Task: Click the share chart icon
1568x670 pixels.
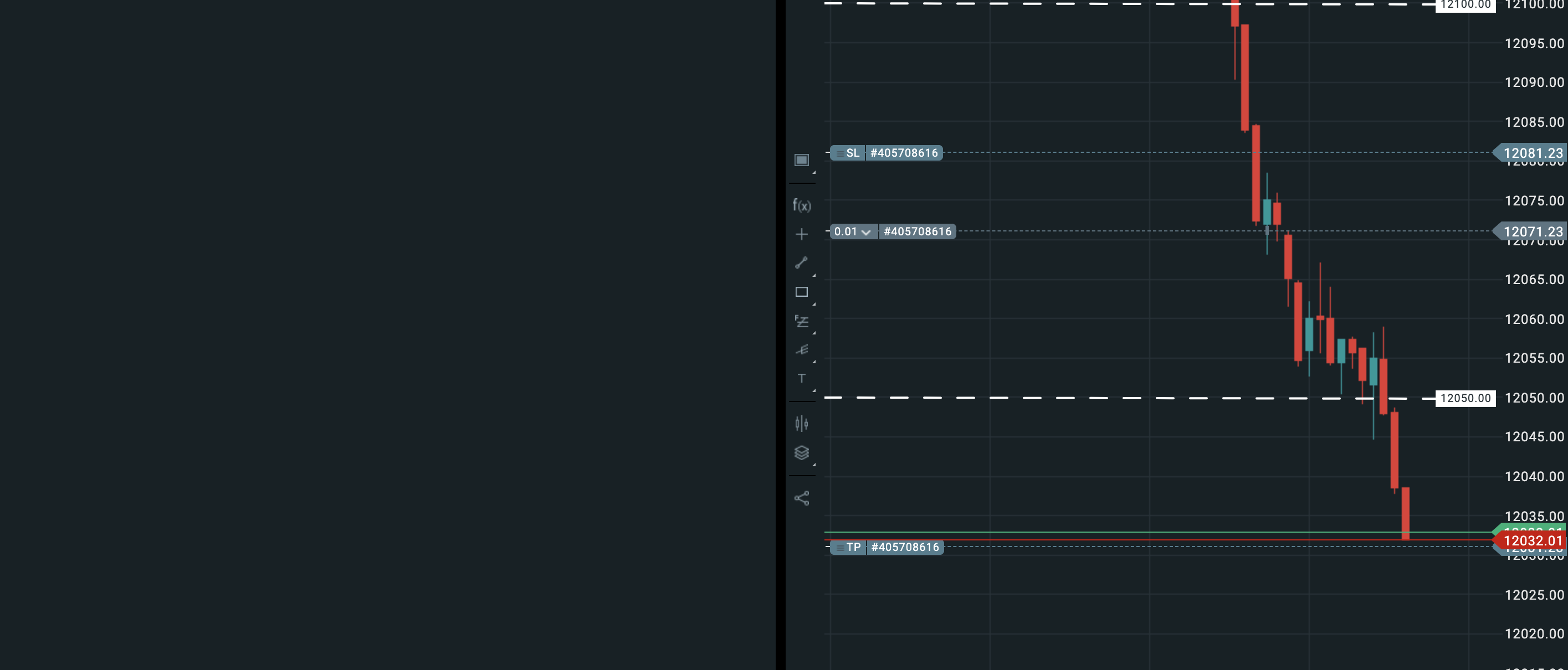Action: (x=801, y=498)
